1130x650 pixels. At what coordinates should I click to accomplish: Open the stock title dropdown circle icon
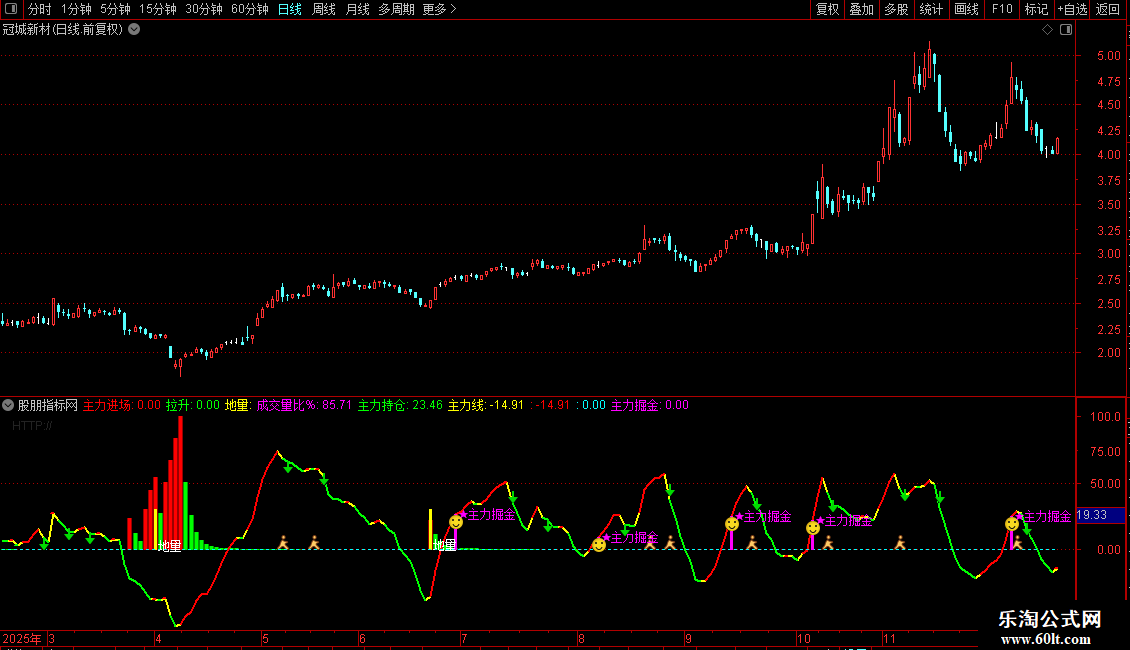[134, 30]
